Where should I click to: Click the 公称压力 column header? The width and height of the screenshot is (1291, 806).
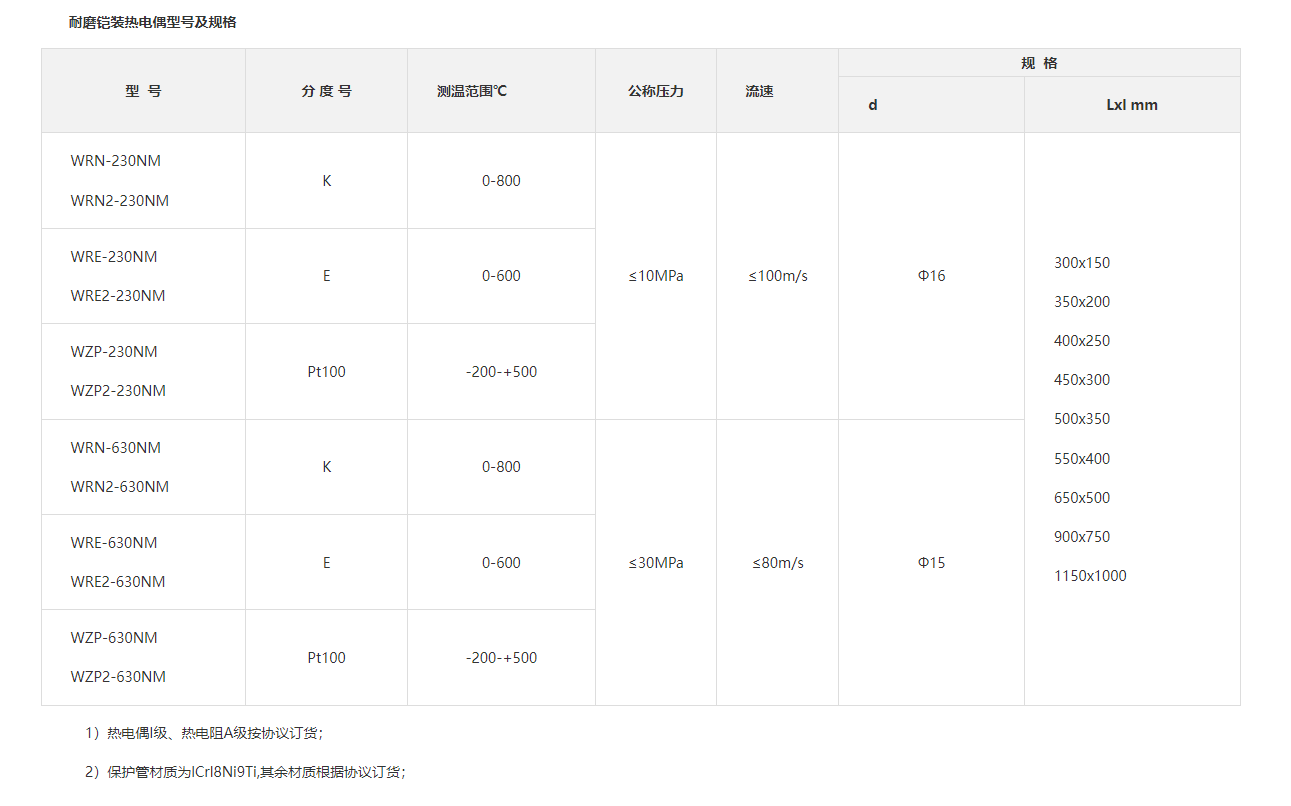(x=656, y=91)
